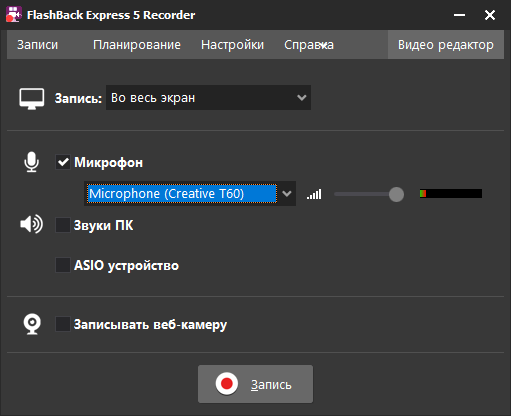Screen dimensions: 511x416
Task: Open the Записи menu
Action: [x=37, y=45]
